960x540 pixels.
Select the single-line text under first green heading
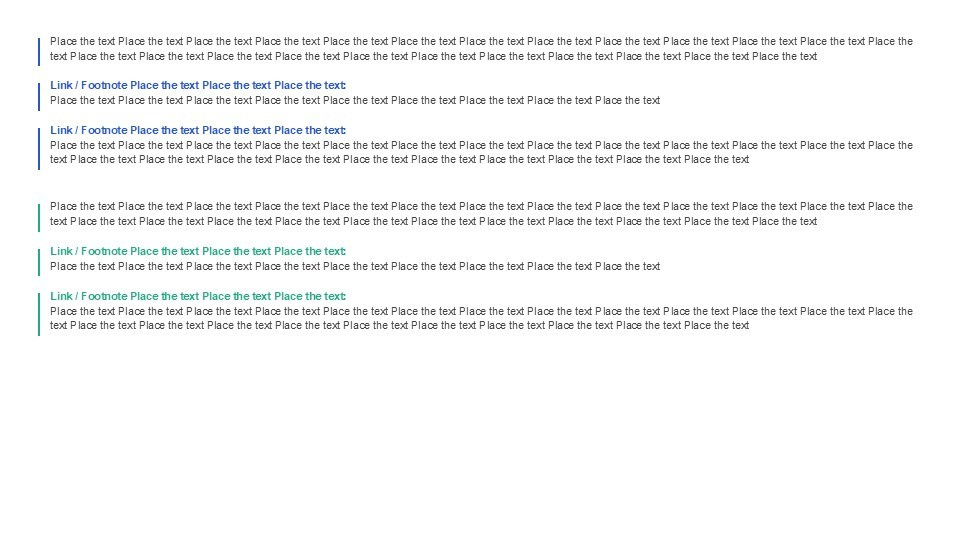tap(355, 267)
